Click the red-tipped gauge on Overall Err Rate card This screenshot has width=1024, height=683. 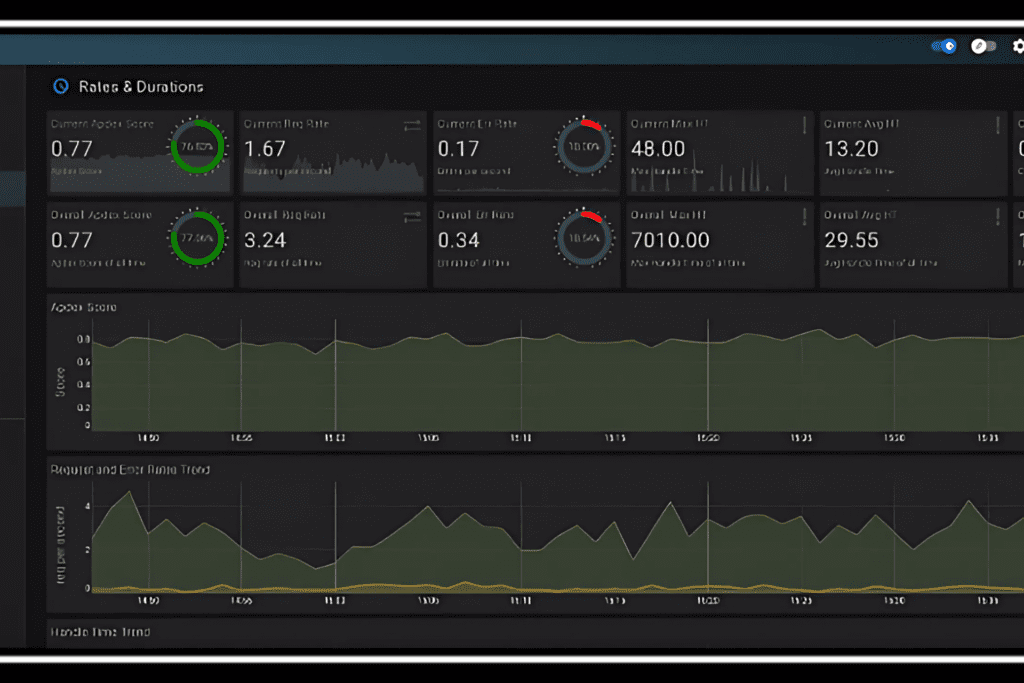[584, 238]
